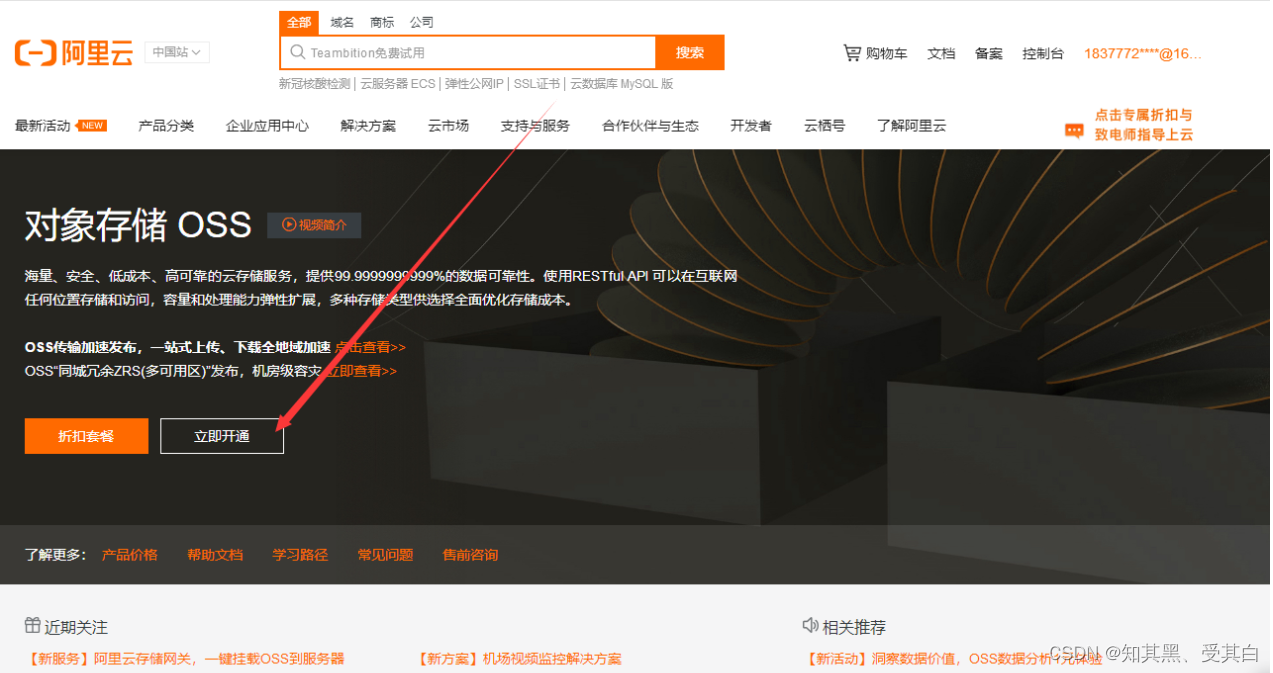Open 控制台 console link
The image size is (1273, 673).
pyautogui.click(x=1043, y=53)
